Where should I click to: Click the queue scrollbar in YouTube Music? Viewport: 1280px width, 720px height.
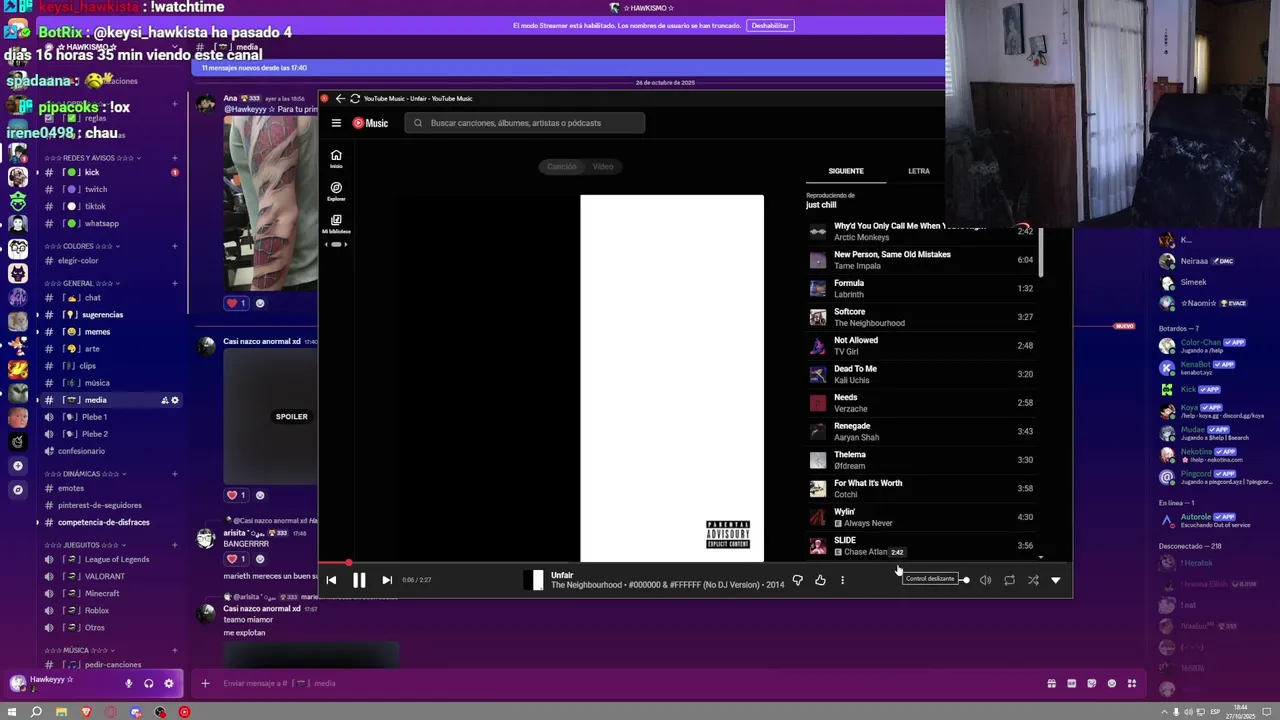click(x=1041, y=252)
